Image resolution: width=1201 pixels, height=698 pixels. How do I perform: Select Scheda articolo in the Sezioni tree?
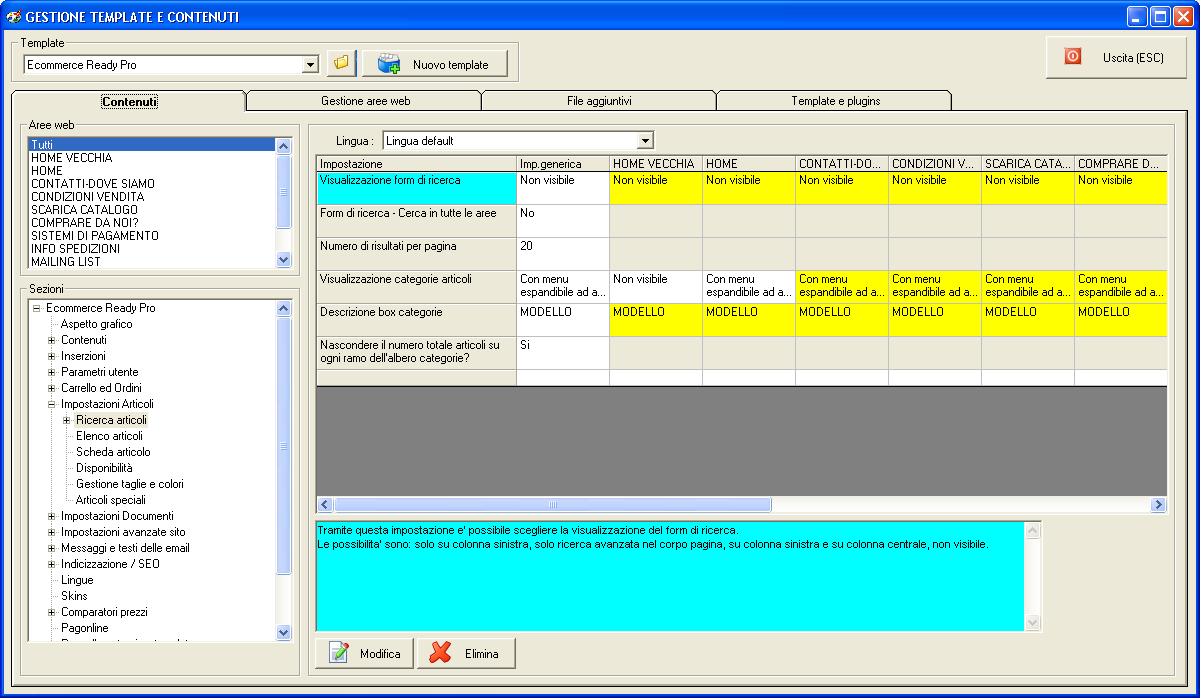click(x=113, y=452)
